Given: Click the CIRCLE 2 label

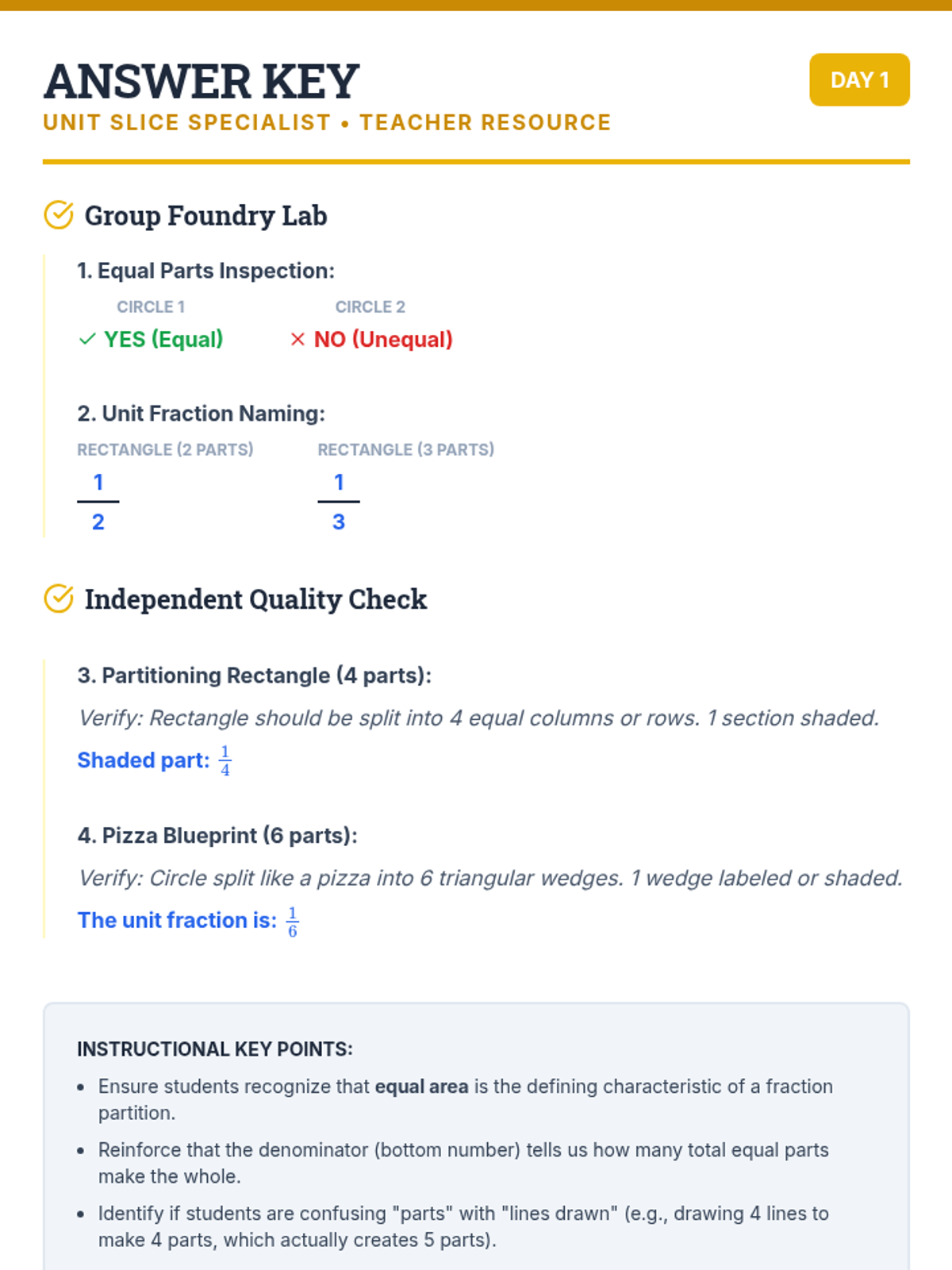Looking at the screenshot, I should (x=370, y=307).
